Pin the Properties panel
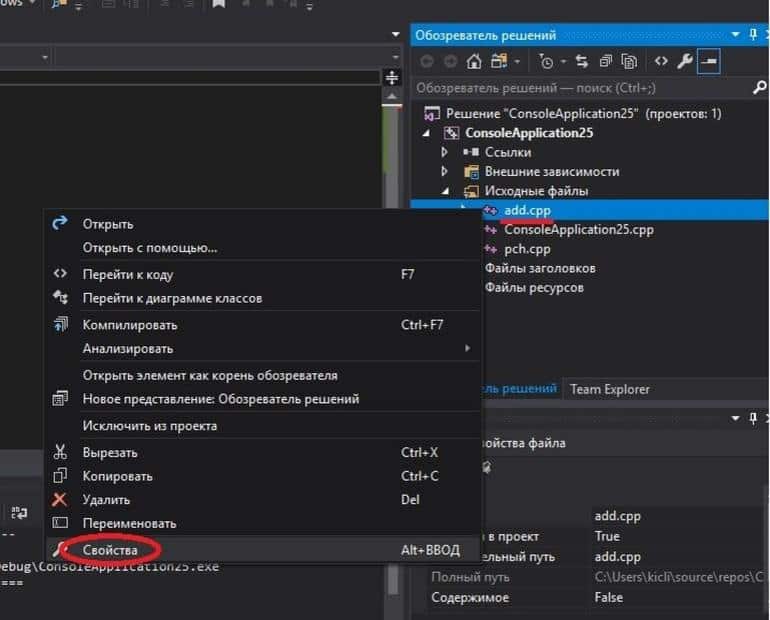 [753, 418]
